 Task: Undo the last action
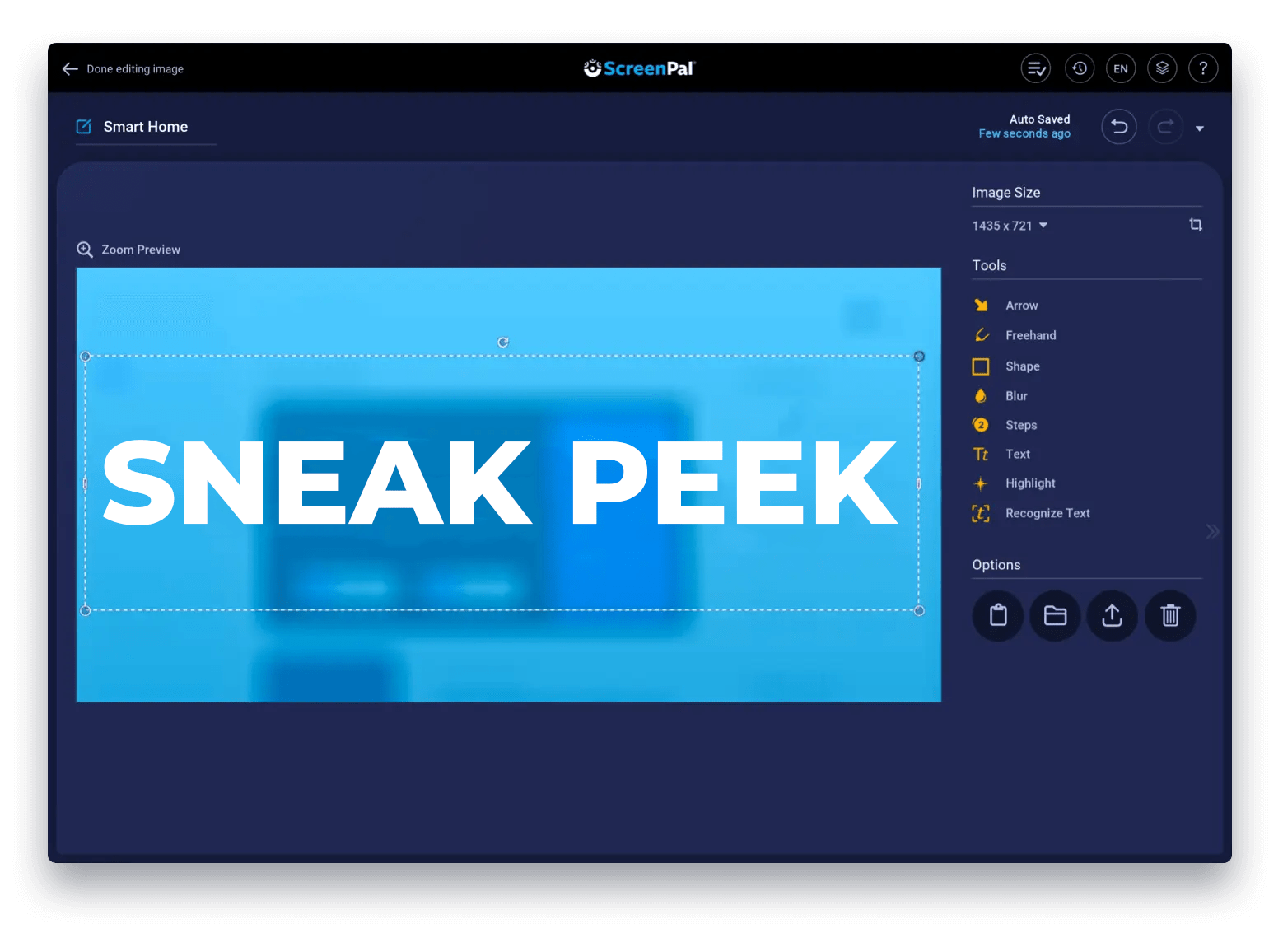coord(1119,126)
